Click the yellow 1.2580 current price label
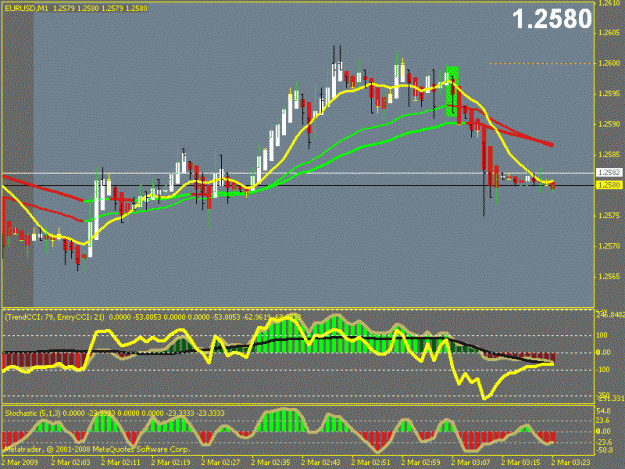Screen dimensions: 625x469 609,185
